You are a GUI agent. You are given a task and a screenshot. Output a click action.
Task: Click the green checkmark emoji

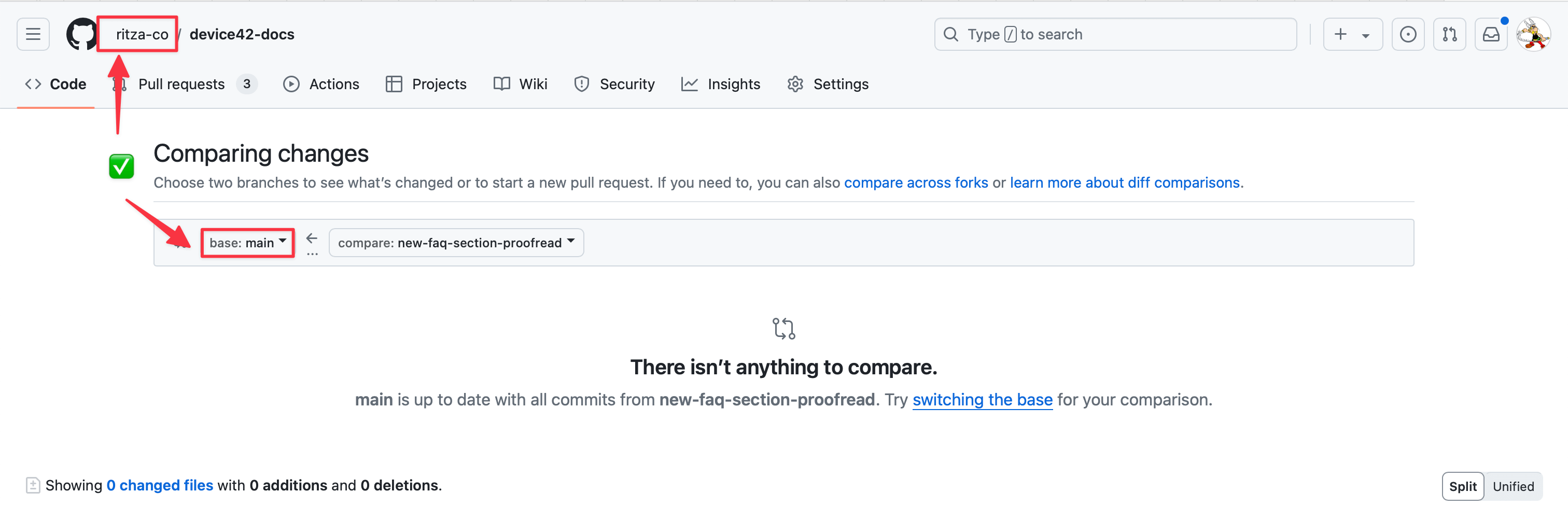tap(121, 166)
